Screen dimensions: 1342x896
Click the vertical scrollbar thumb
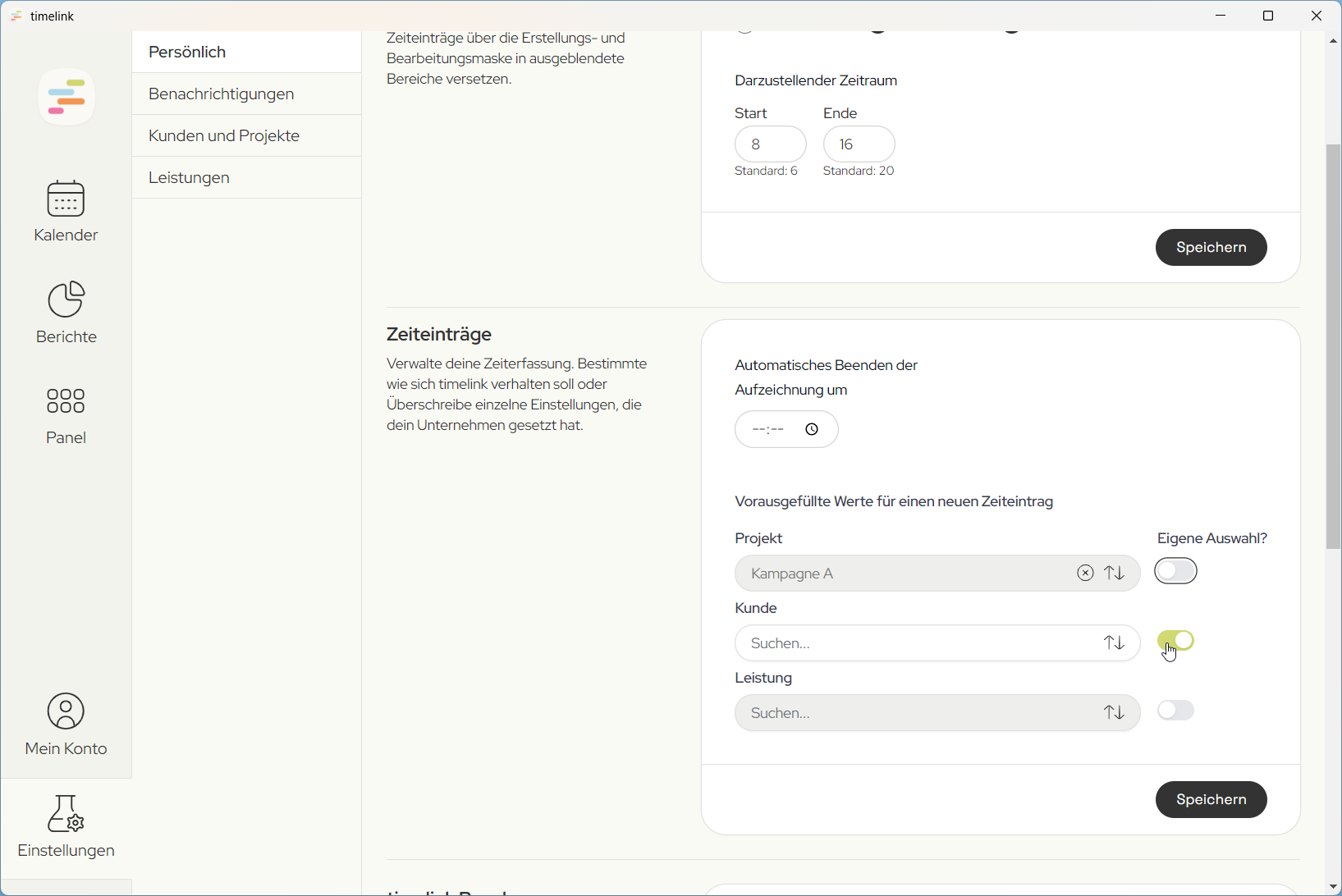tap(1334, 346)
